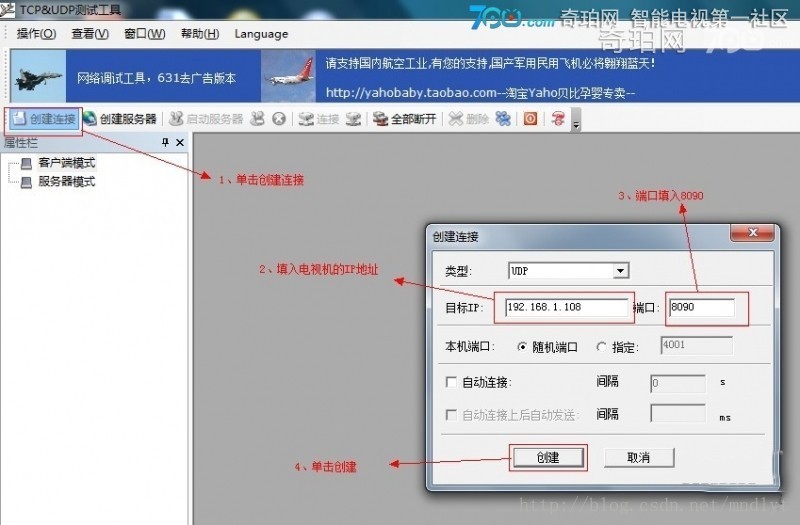The height and width of the screenshot is (525, 800).
Task: Click the red help toolbar icon
Action: pos(558,119)
